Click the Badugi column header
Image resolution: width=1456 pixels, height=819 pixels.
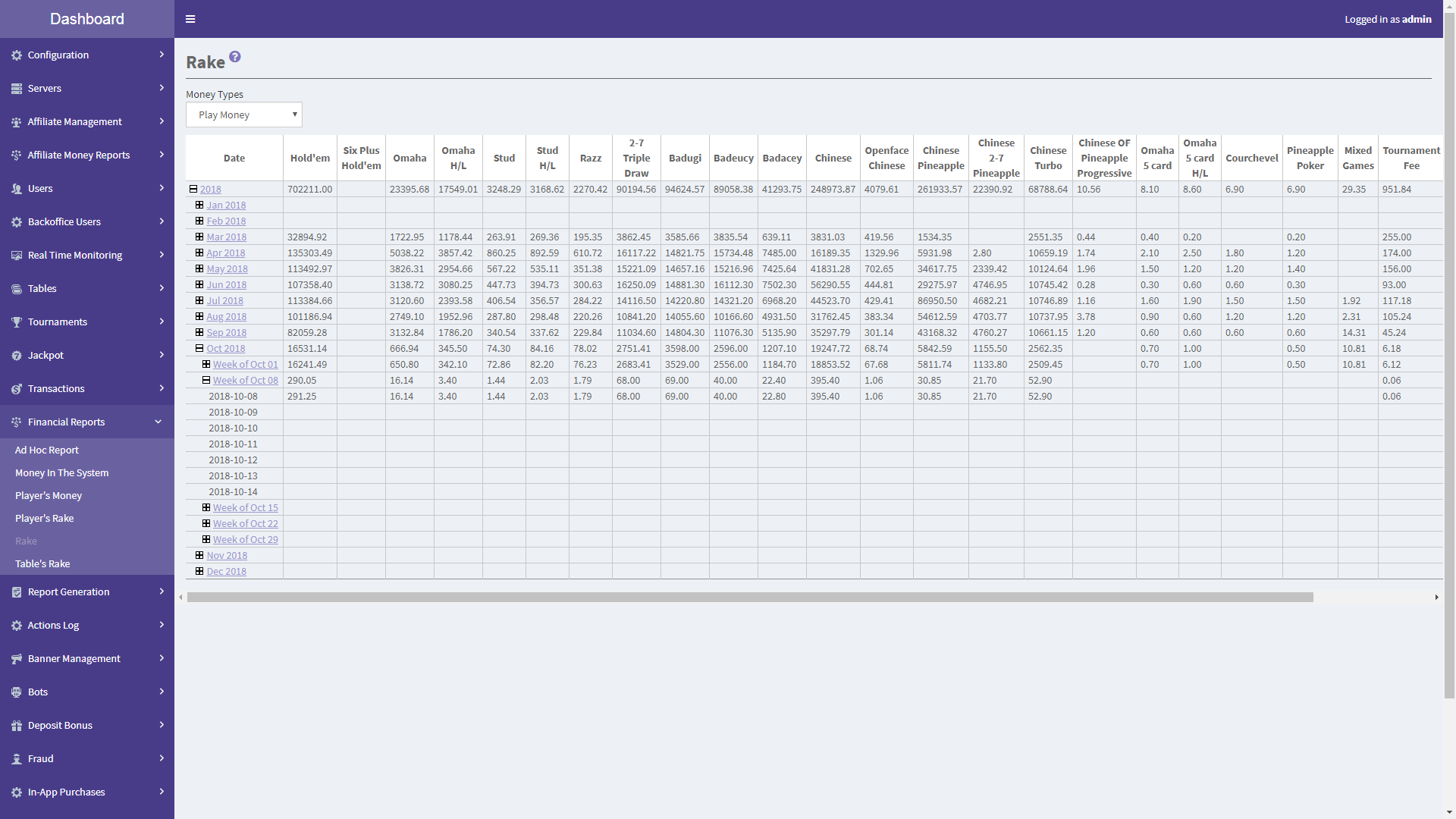685,158
